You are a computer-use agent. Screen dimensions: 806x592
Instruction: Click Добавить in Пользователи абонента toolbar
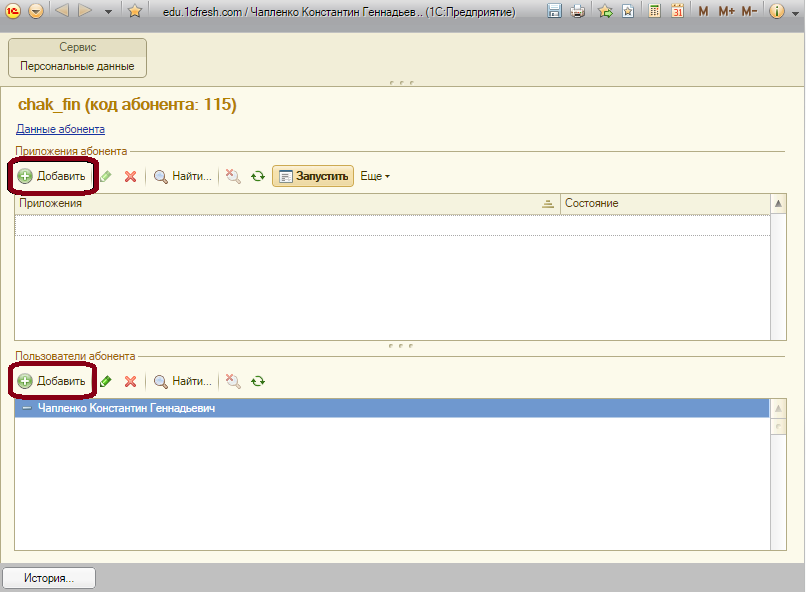pos(52,381)
